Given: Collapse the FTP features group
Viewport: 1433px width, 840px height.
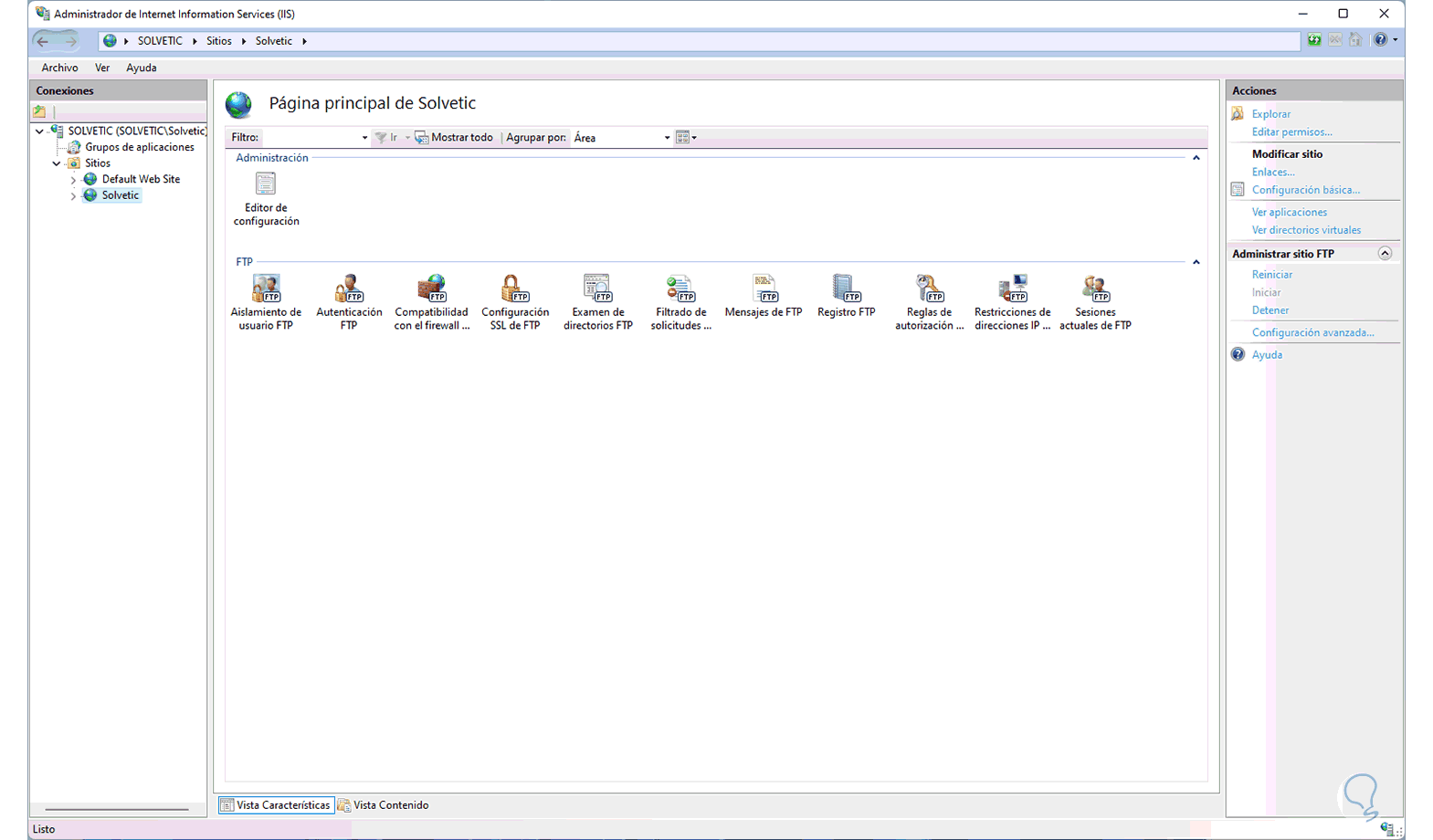Looking at the screenshot, I should click(x=1196, y=262).
